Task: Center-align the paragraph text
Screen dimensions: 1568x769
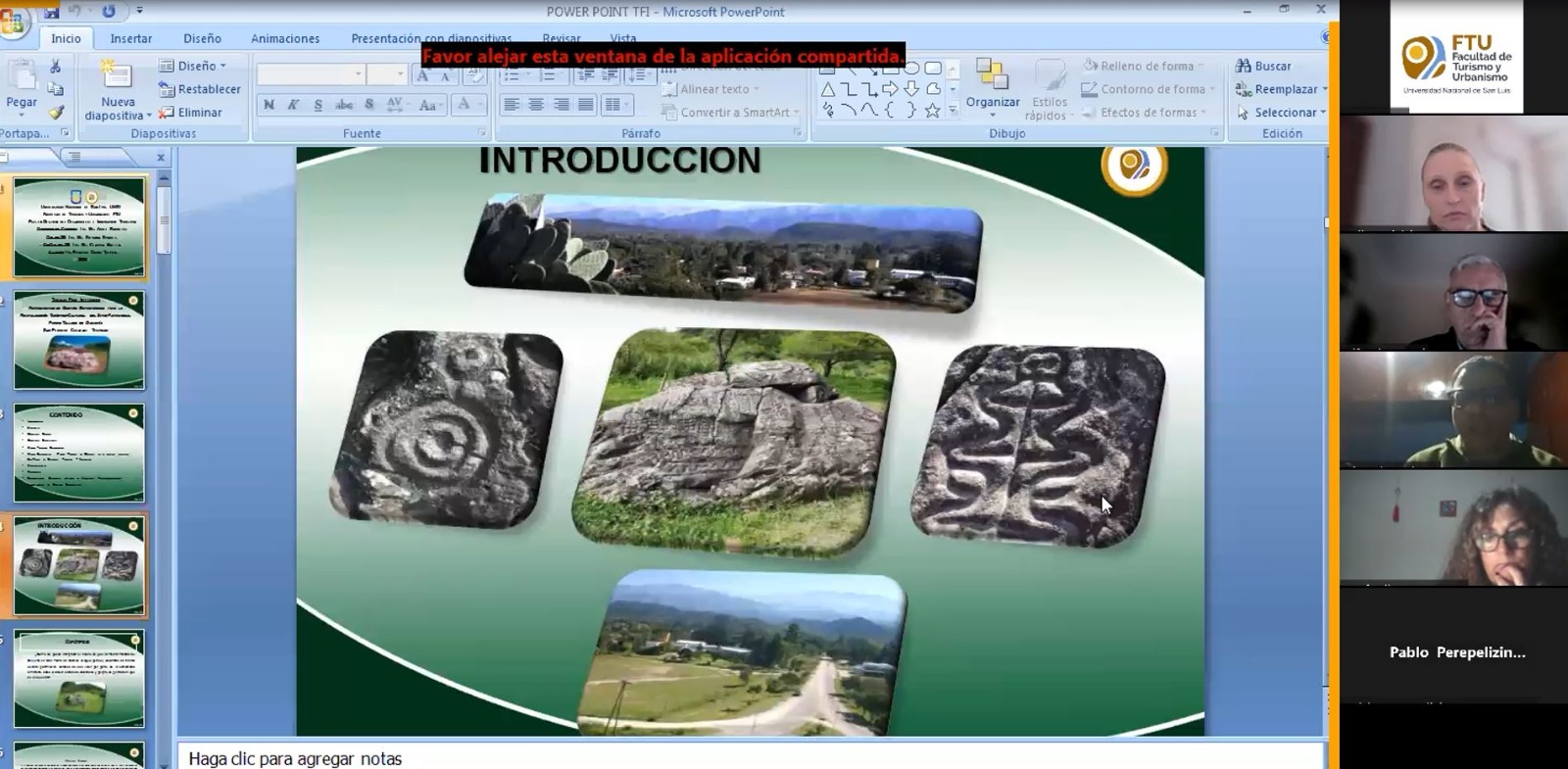Action: [x=536, y=105]
